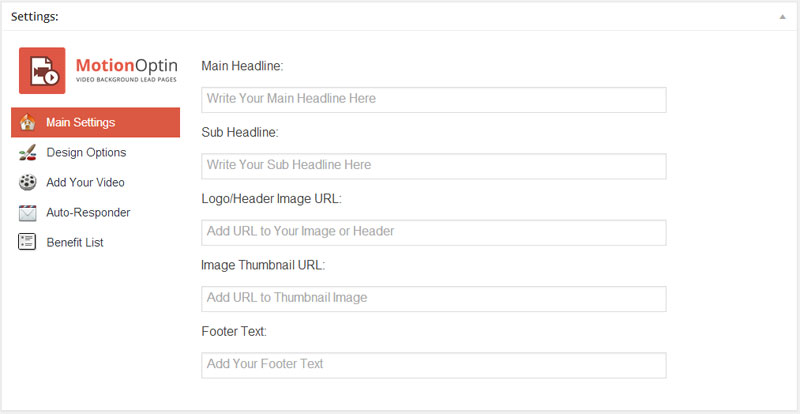Click the film reel icon for video

point(28,182)
